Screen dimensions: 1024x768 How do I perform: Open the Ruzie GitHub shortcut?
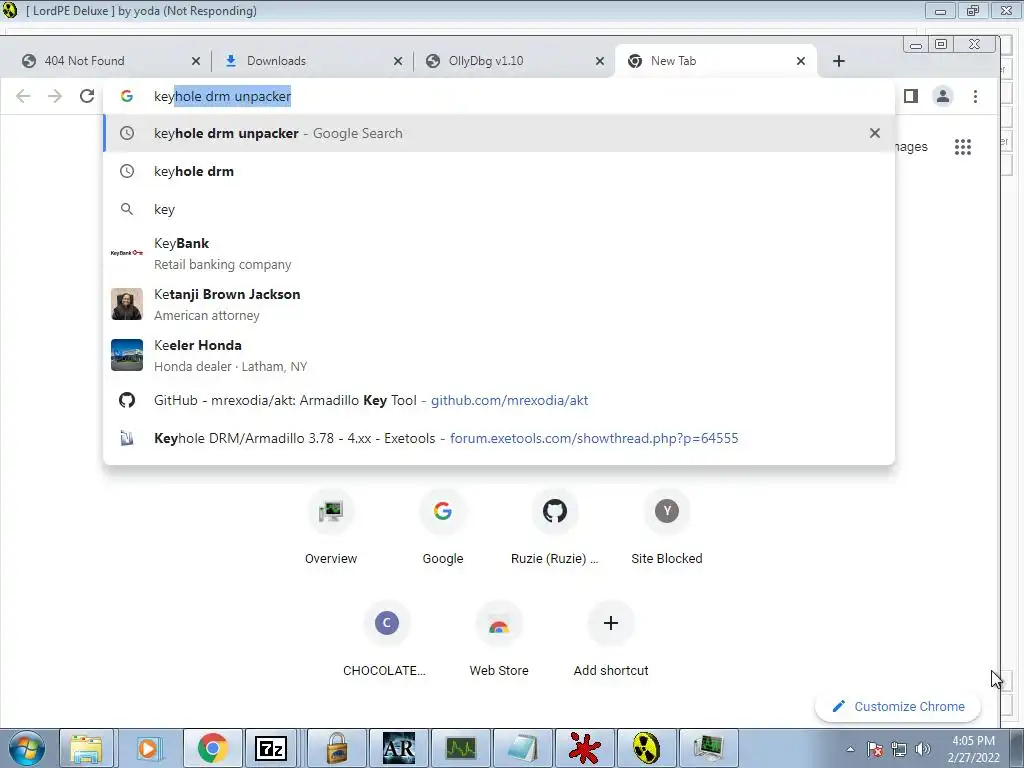(554, 528)
